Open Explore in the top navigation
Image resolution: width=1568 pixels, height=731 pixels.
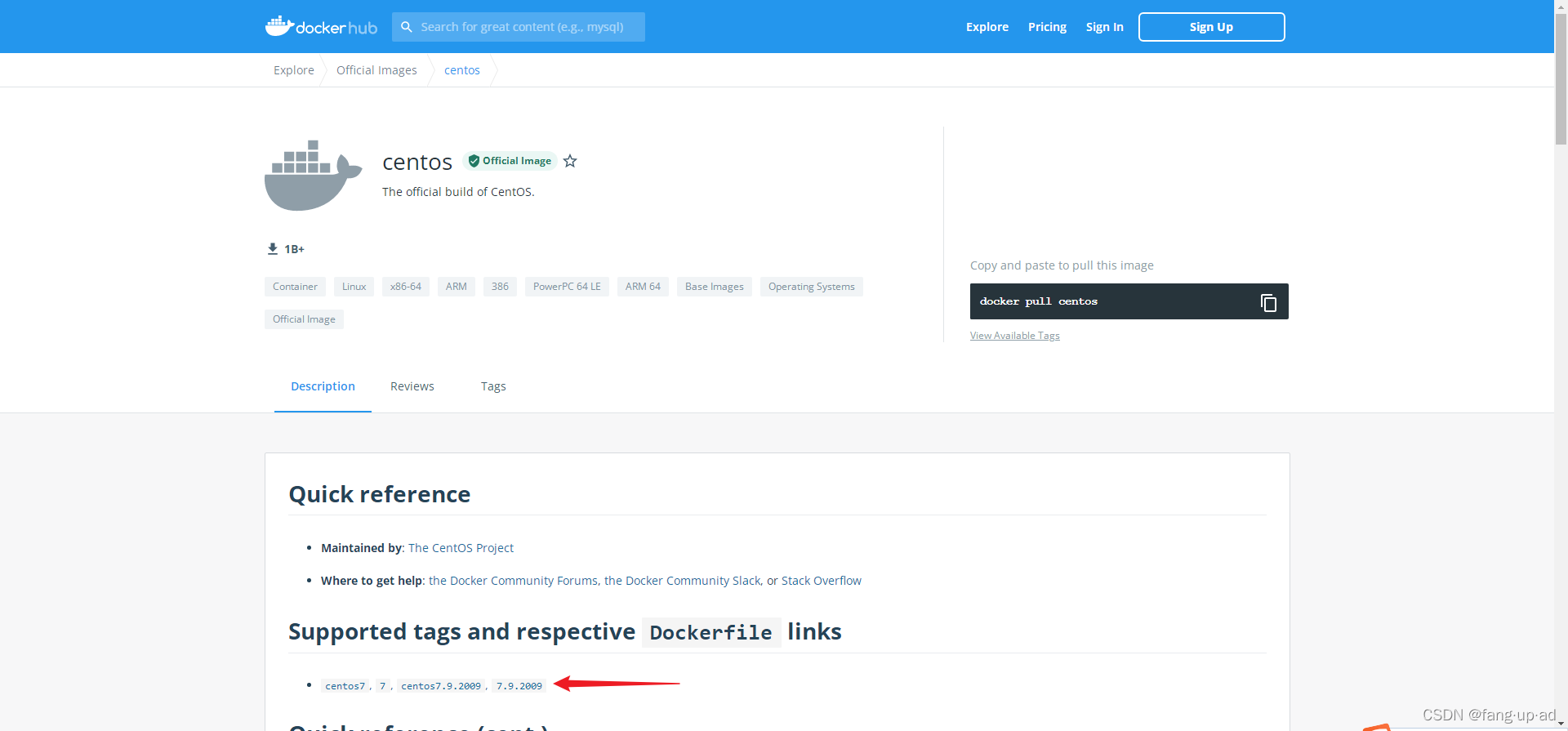tap(987, 27)
